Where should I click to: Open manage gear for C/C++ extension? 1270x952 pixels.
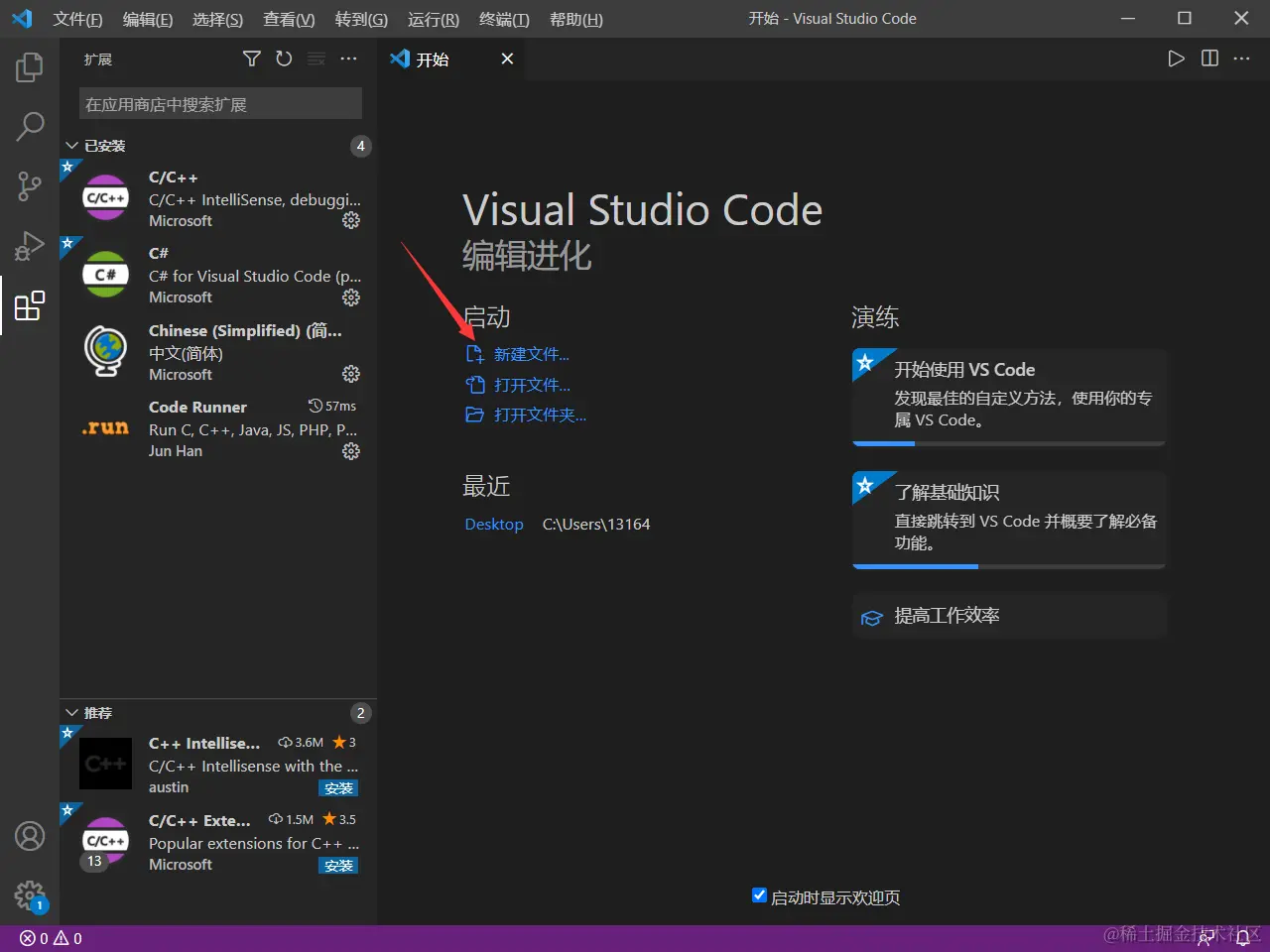tap(351, 220)
